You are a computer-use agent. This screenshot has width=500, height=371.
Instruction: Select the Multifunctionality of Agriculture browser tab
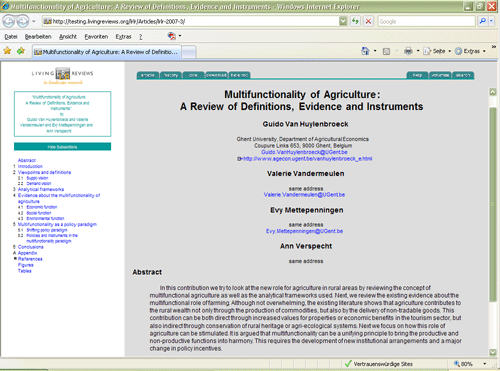(107, 52)
